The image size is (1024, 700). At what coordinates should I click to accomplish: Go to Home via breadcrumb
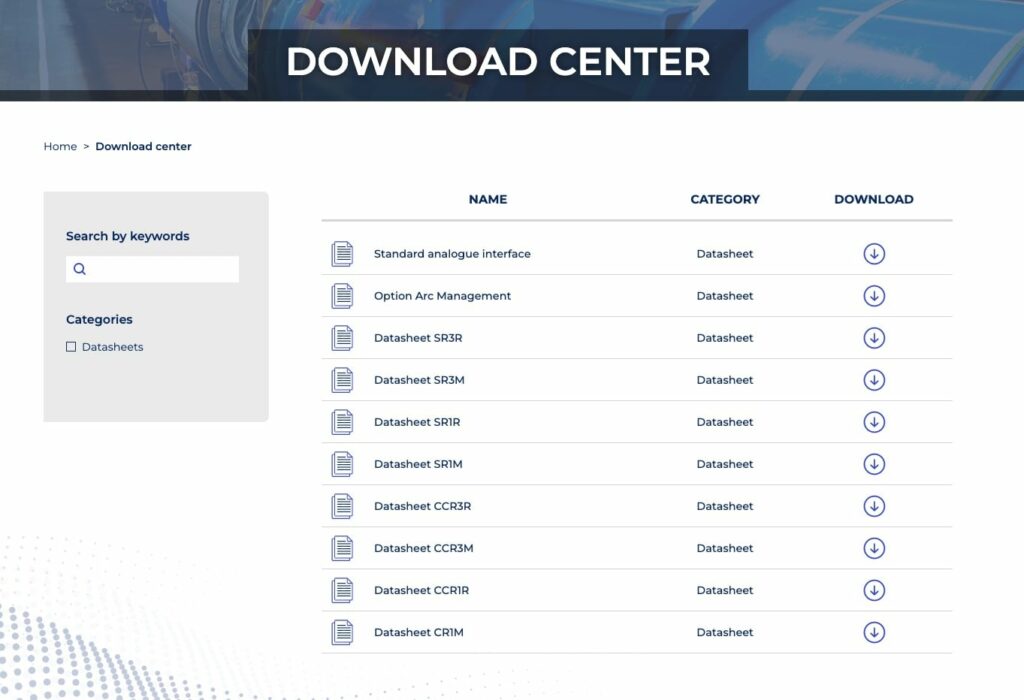point(60,147)
